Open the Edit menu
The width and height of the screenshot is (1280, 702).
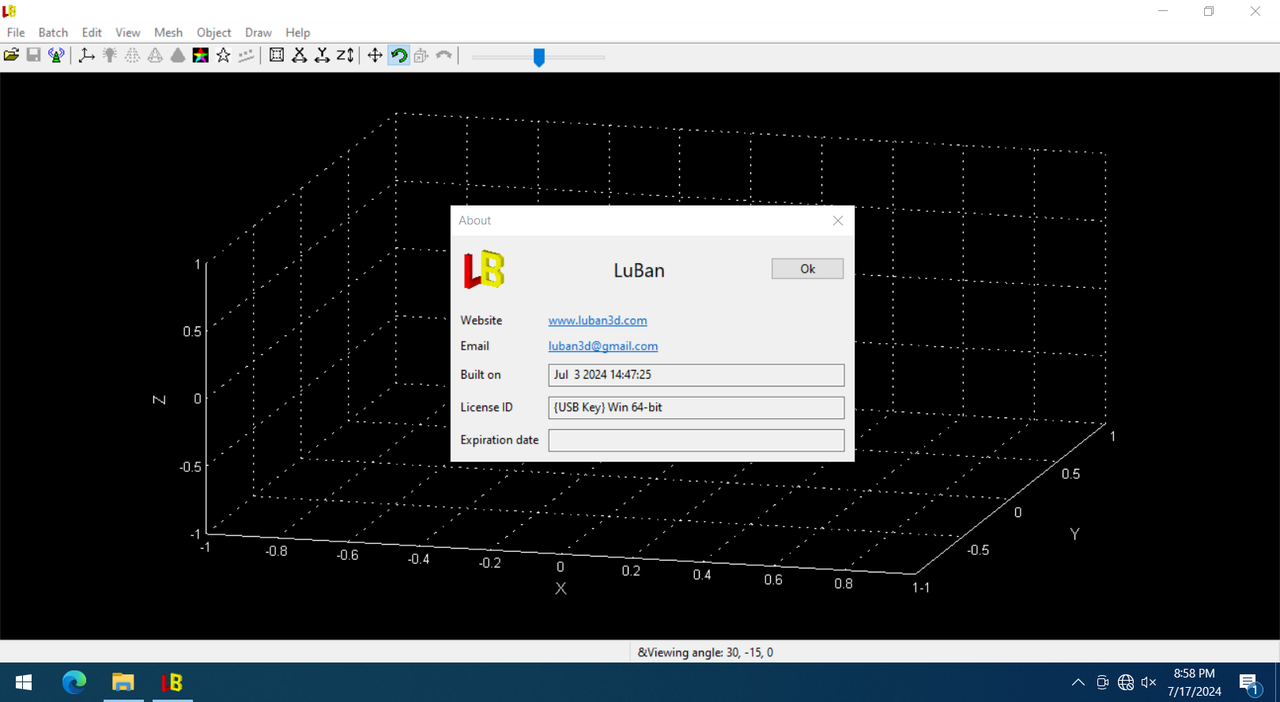(92, 32)
